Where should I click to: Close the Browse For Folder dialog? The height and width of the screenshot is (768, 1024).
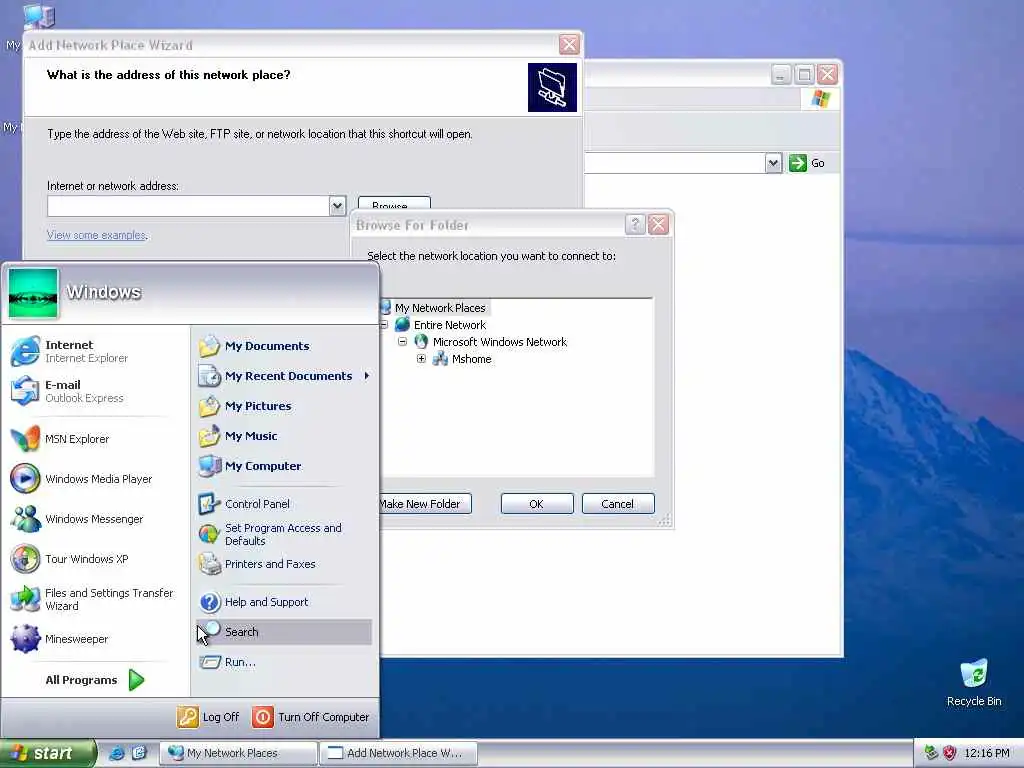pos(658,225)
